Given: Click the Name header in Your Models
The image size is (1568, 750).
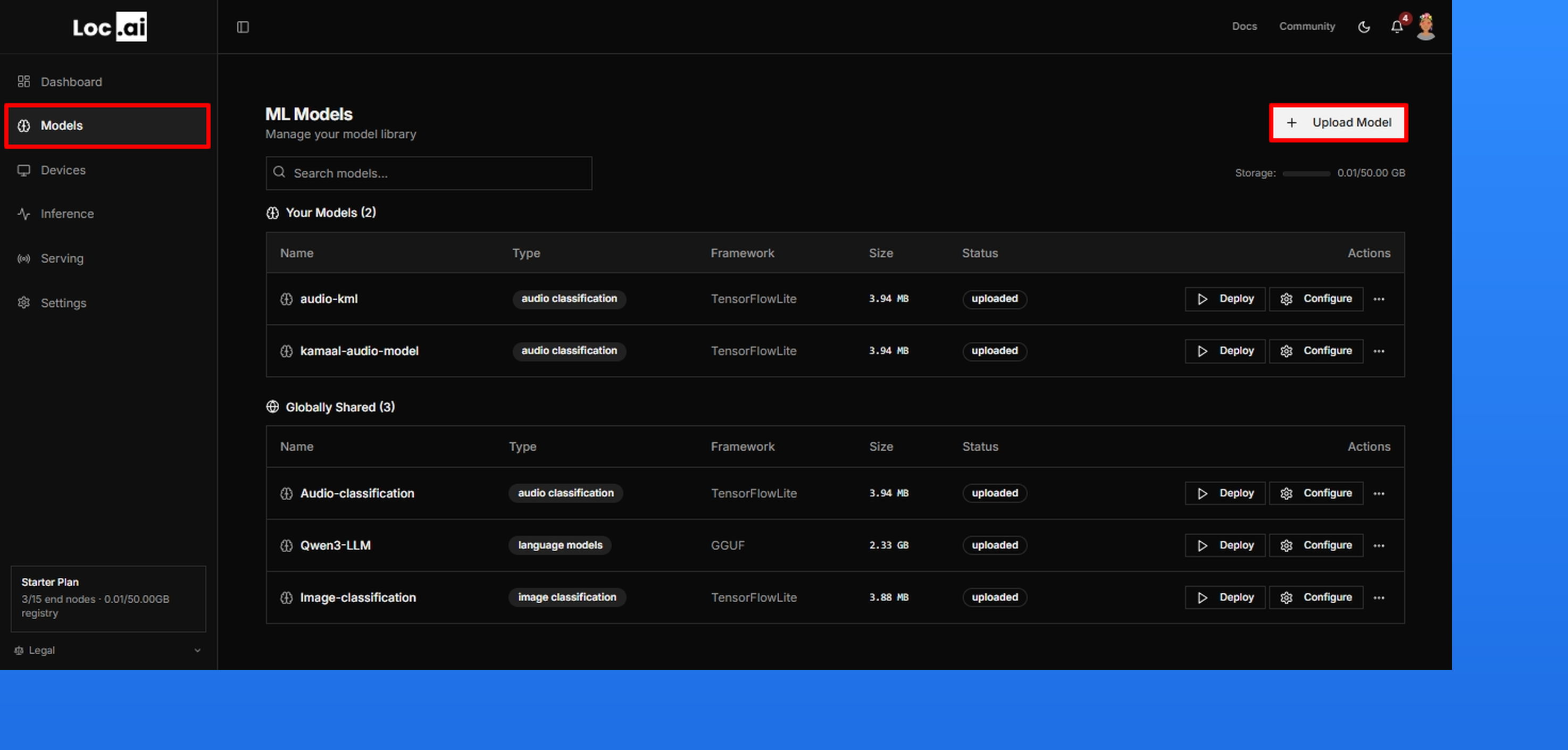Looking at the screenshot, I should (x=296, y=253).
